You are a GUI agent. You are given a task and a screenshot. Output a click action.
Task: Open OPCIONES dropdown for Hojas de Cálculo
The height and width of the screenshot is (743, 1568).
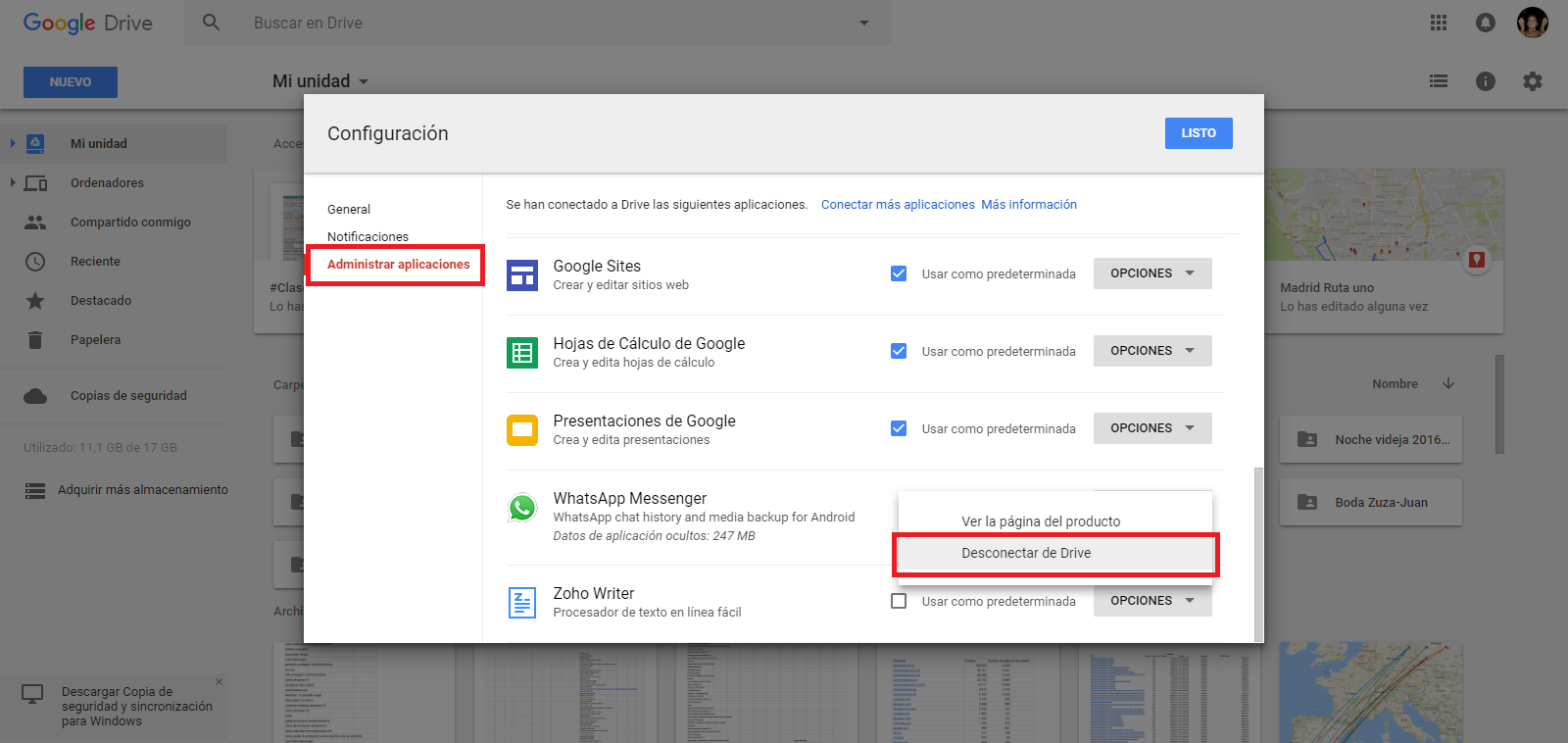[1152, 351]
